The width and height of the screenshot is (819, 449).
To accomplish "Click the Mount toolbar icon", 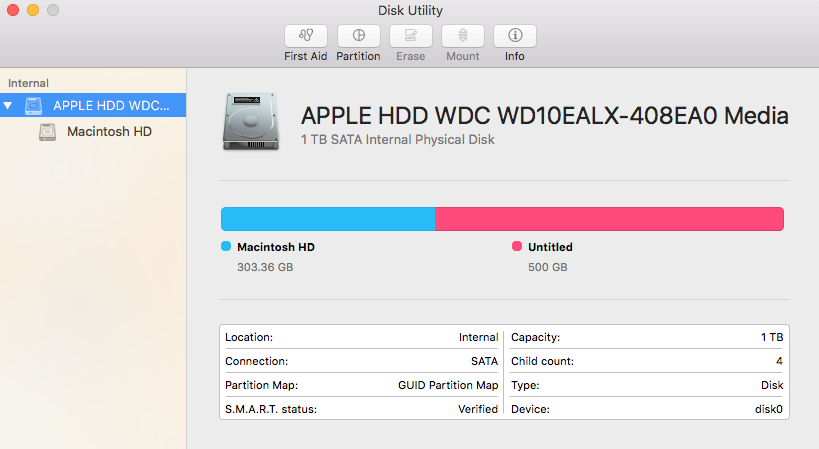I will tap(463, 36).
